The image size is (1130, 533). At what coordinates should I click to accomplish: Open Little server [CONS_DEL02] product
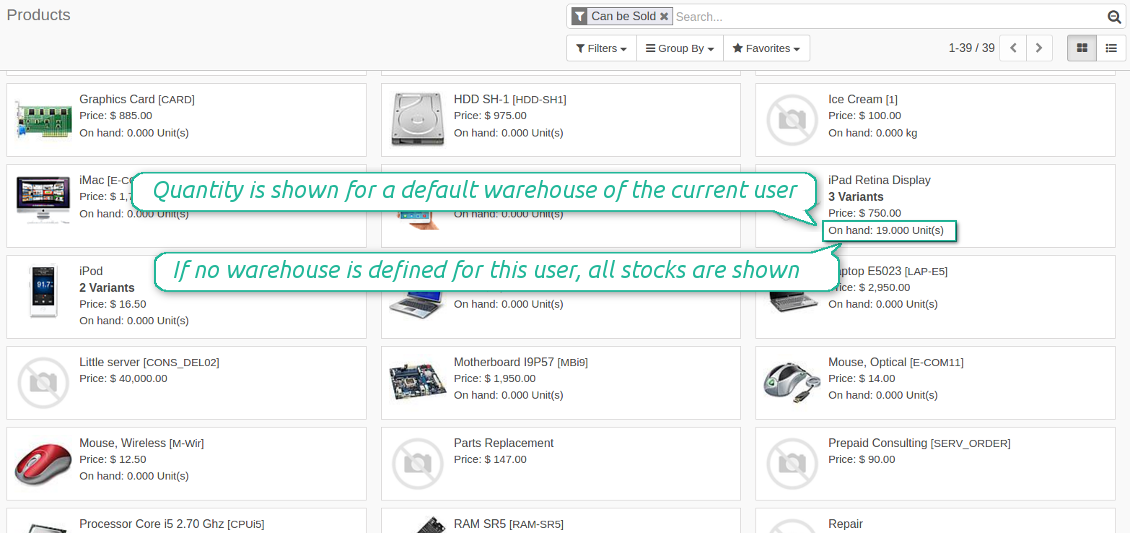point(149,362)
